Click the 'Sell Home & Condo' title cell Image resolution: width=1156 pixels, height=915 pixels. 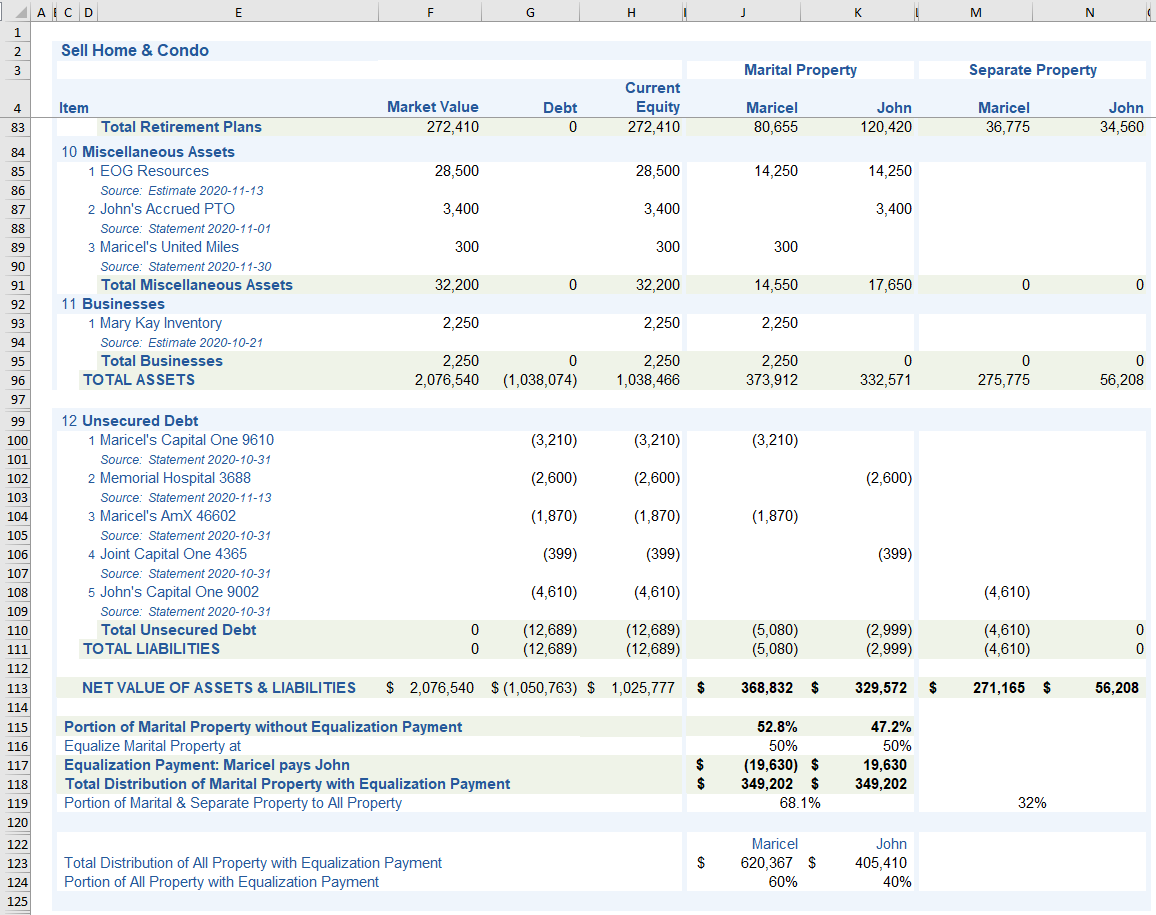(x=135, y=51)
